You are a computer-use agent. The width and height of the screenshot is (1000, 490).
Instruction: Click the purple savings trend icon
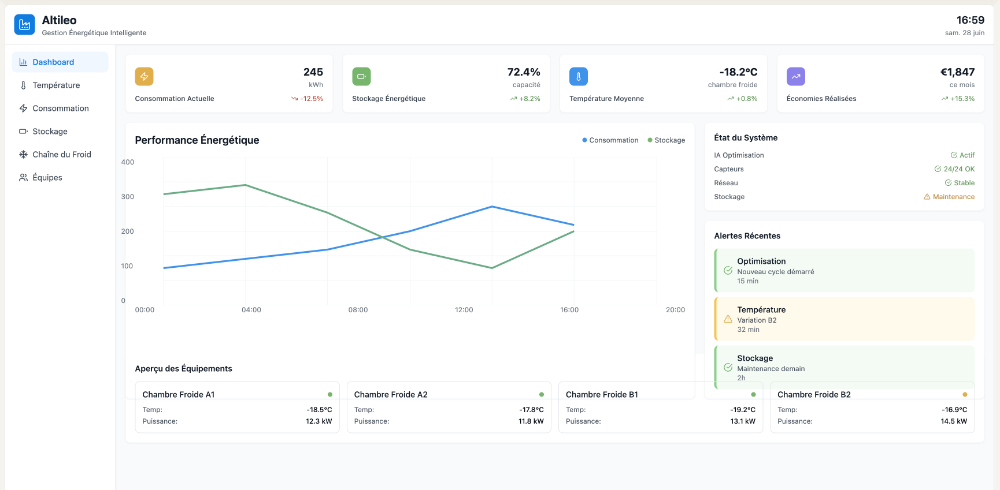[x=796, y=77]
